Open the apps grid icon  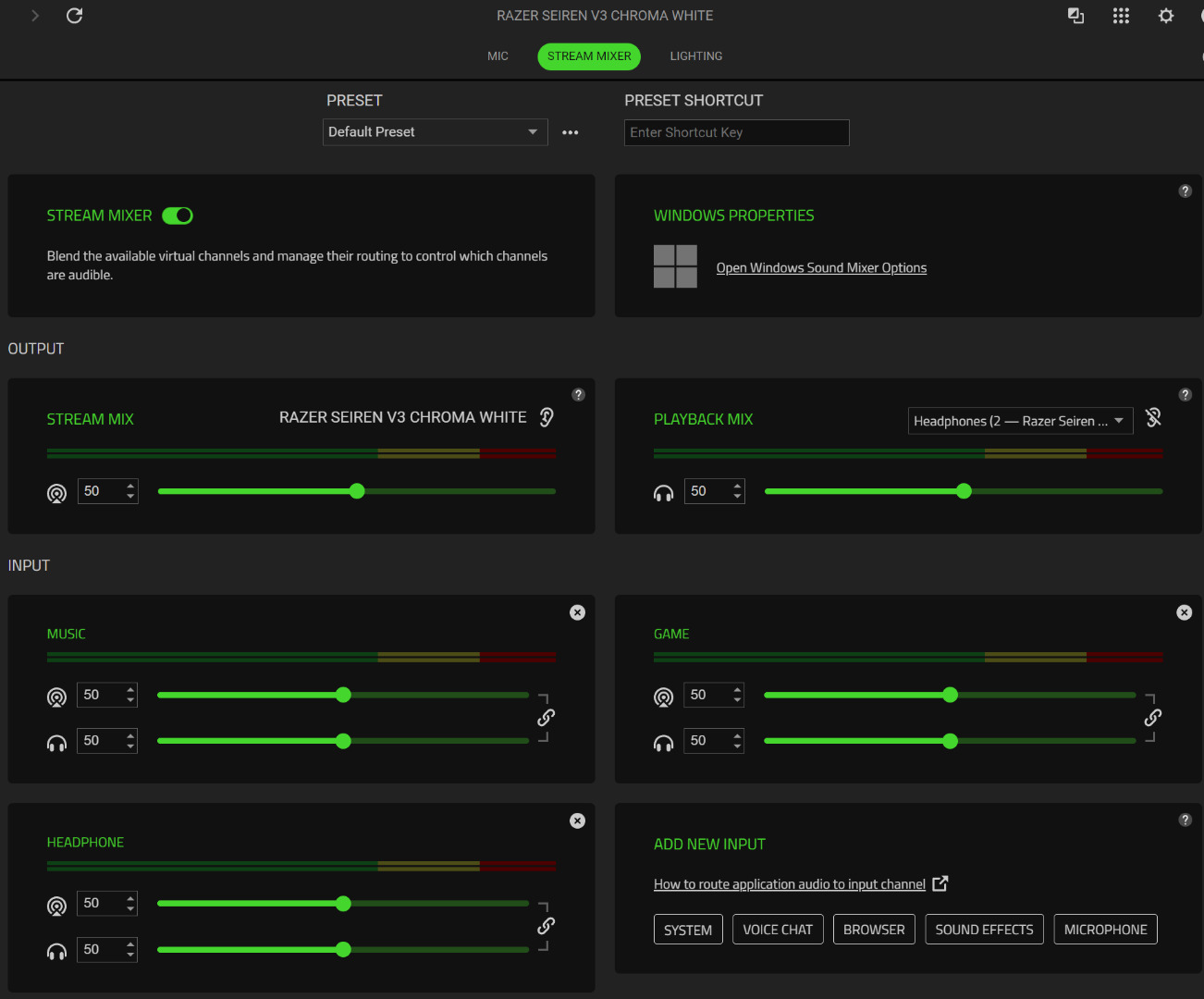click(x=1121, y=16)
